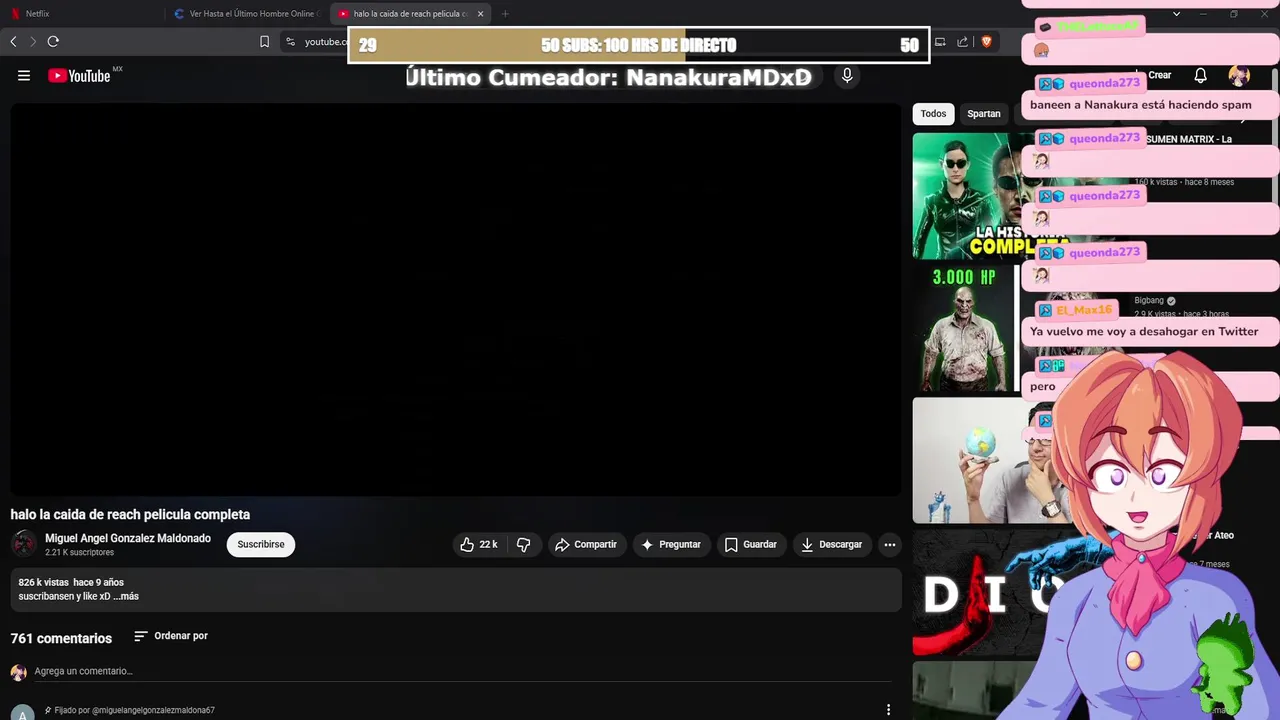Open the account avatar menu
This screenshot has width=1280, height=720.
click(x=1239, y=75)
